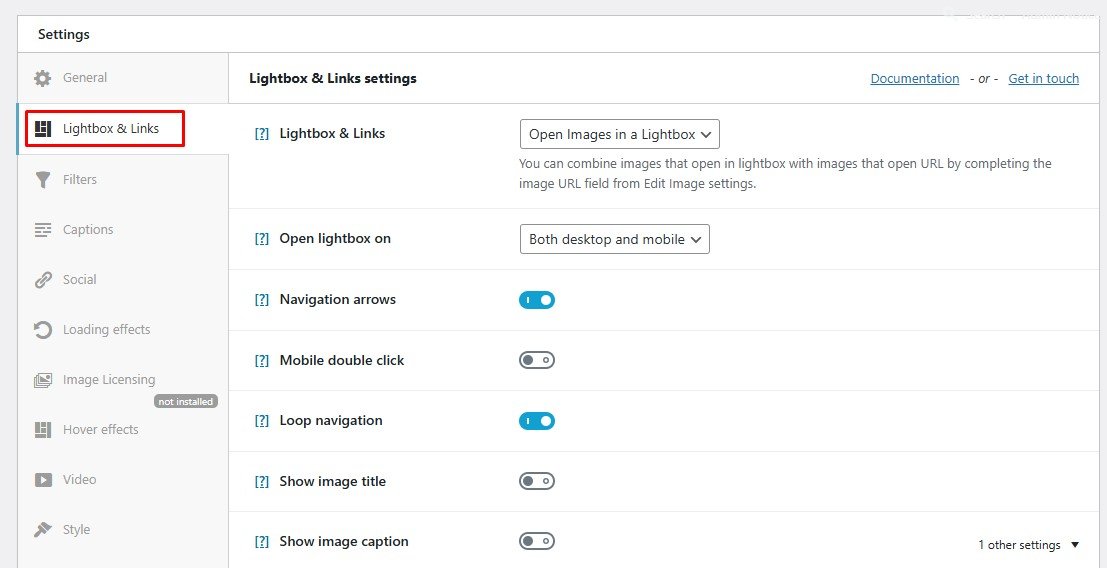Image resolution: width=1107 pixels, height=568 pixels.
Task: Click the 'Get in touch' link
Action: click(1043, 79)
